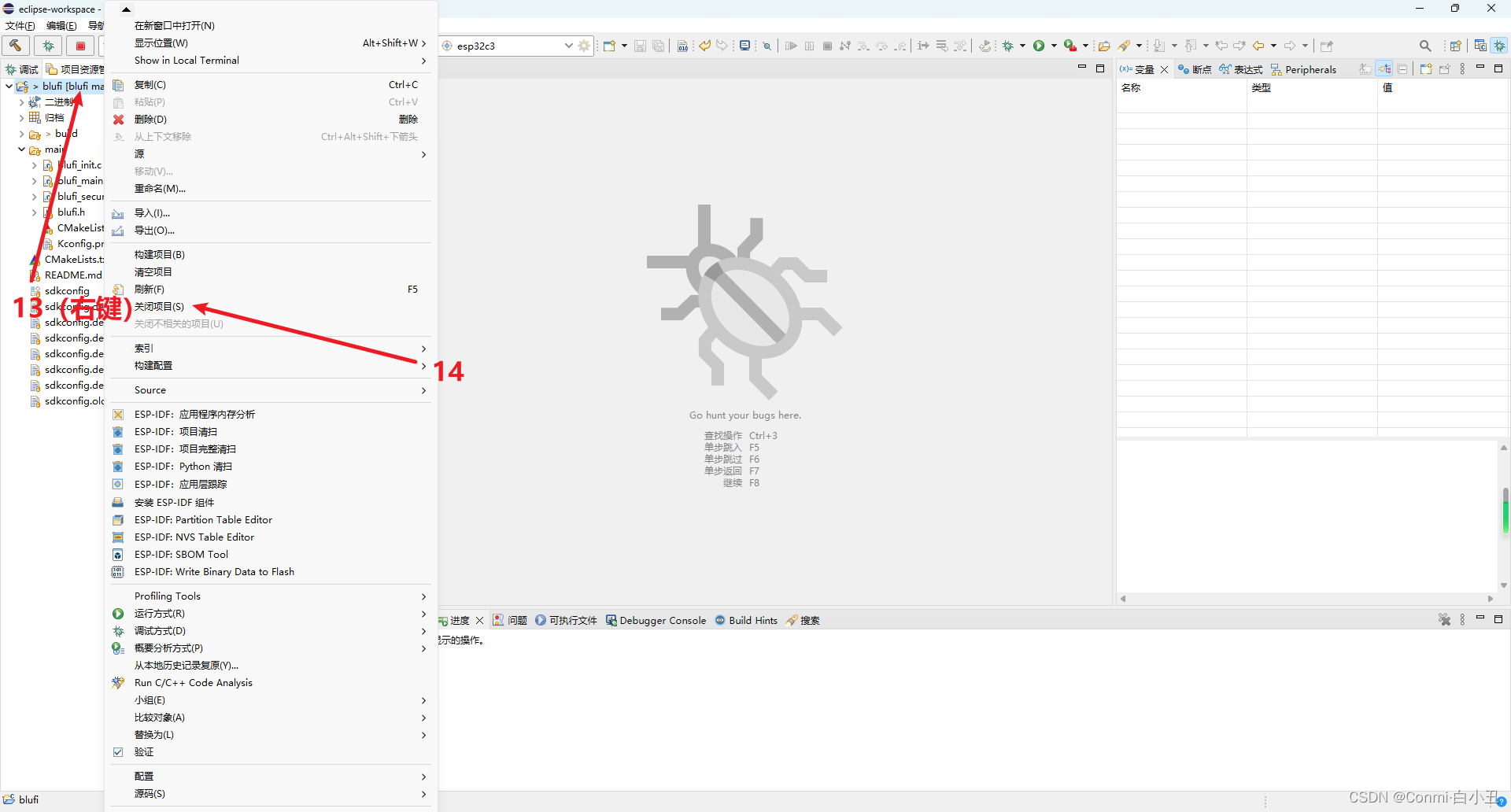Select 关闭项目(S) in context menu
This screenshot has height=812, width=1511.
(159, 307)
